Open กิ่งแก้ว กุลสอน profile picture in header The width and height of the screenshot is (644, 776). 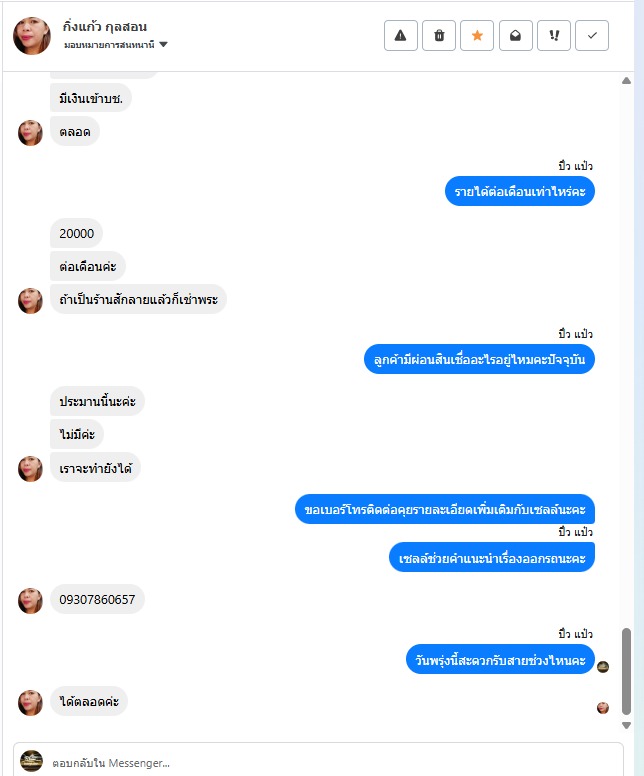tap(32, 36)
